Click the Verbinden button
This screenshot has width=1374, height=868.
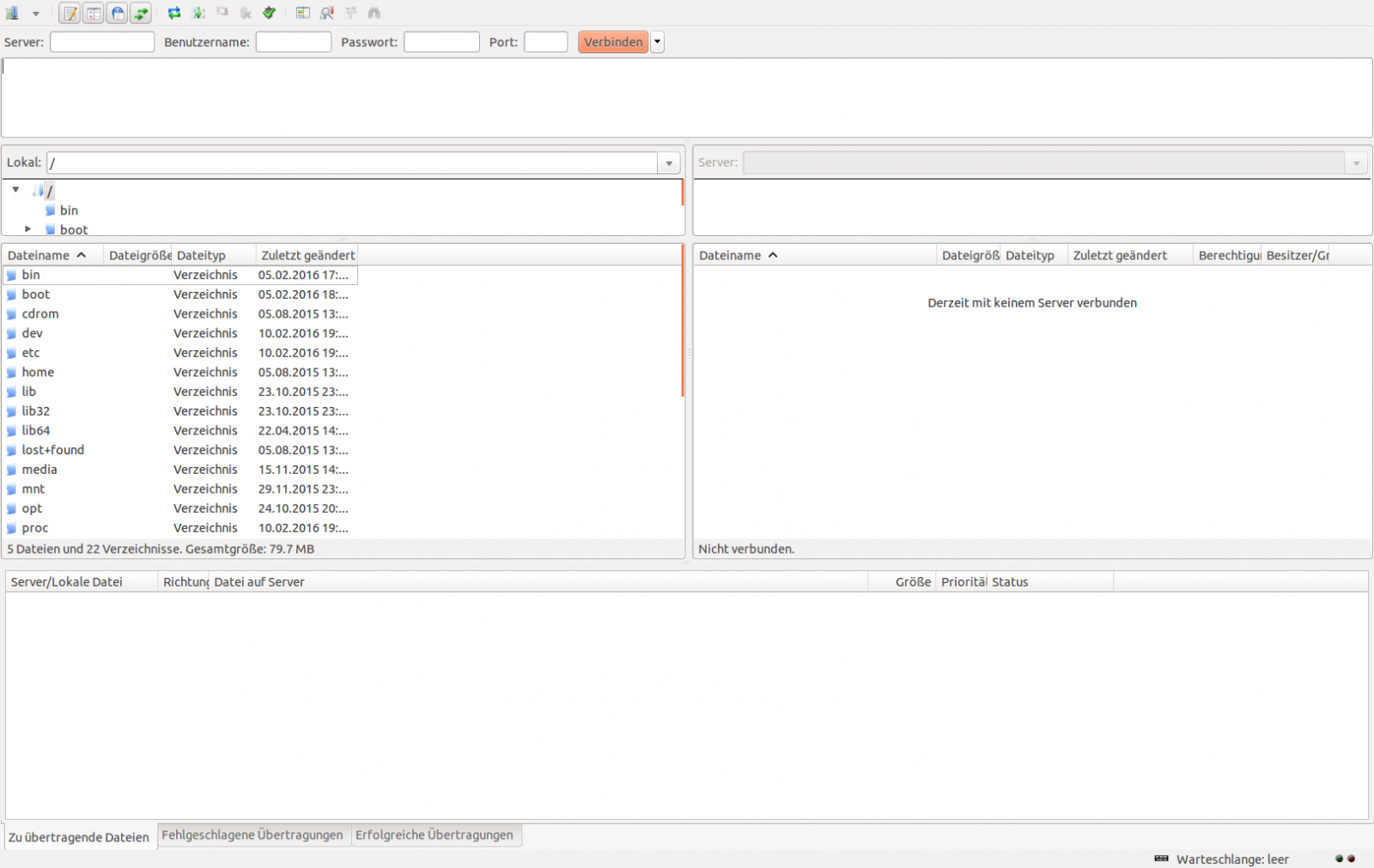coord(612,42)
